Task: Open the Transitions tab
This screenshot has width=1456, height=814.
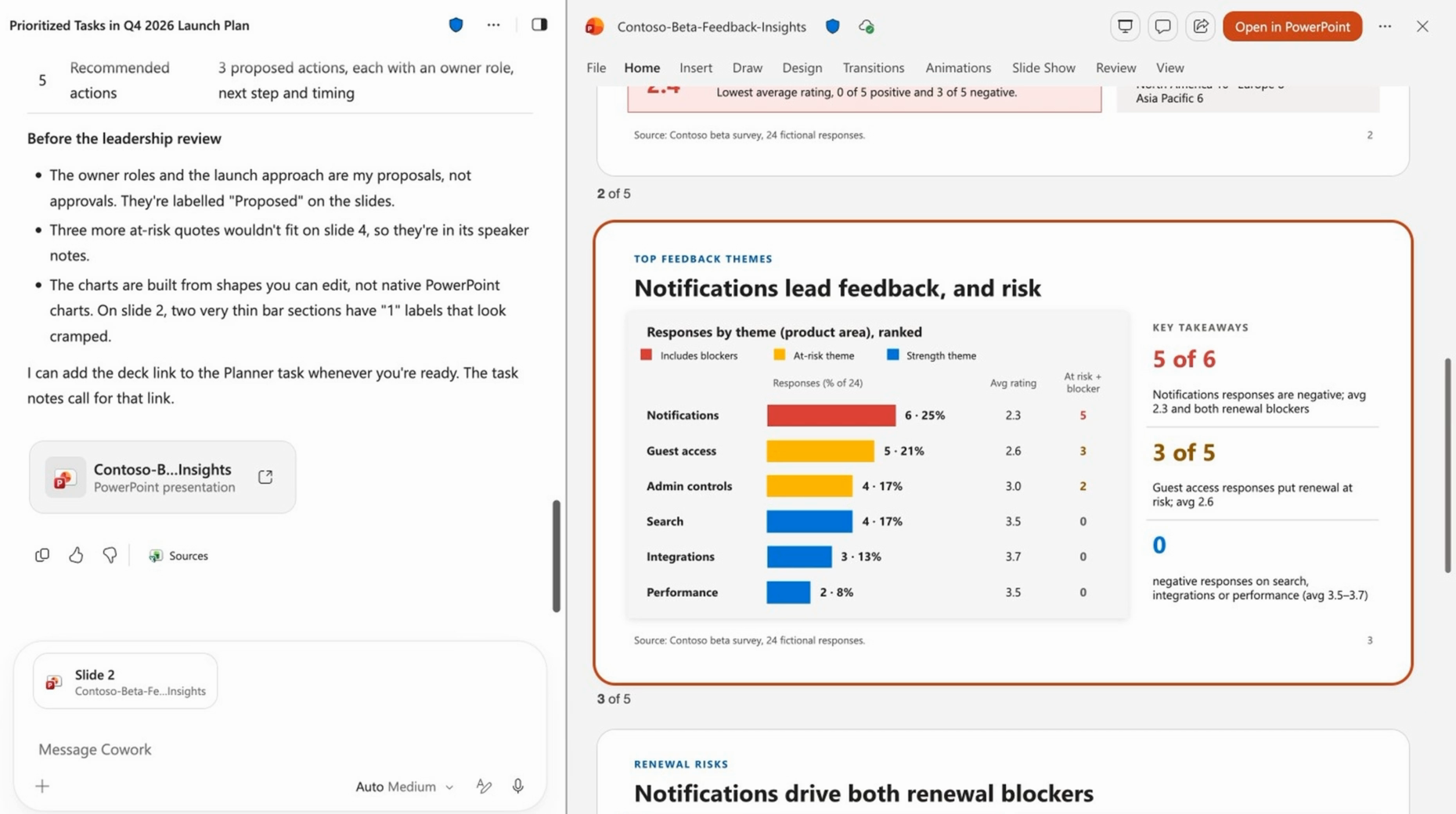Action: pos(874,68)
